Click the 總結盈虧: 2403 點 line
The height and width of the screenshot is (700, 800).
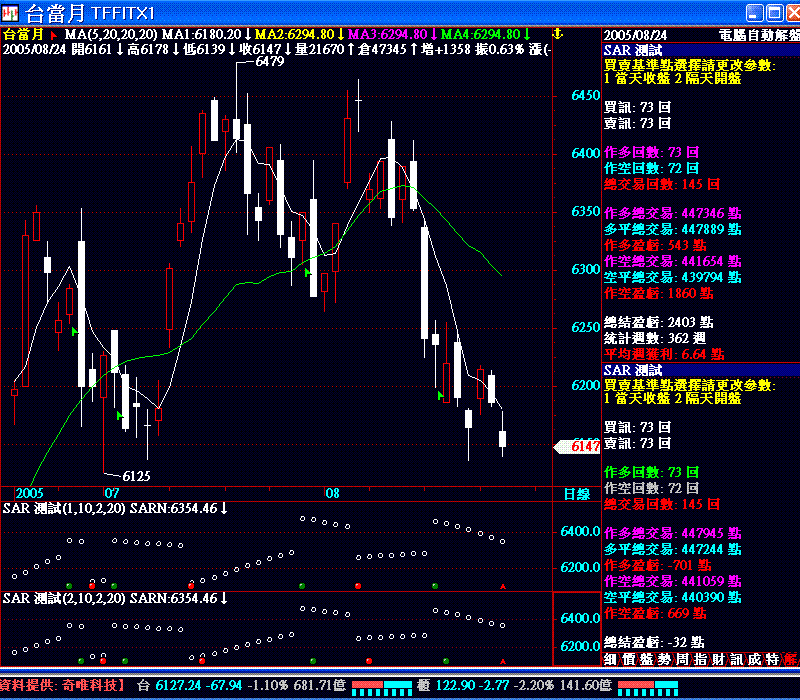click(x=659, y=322)
